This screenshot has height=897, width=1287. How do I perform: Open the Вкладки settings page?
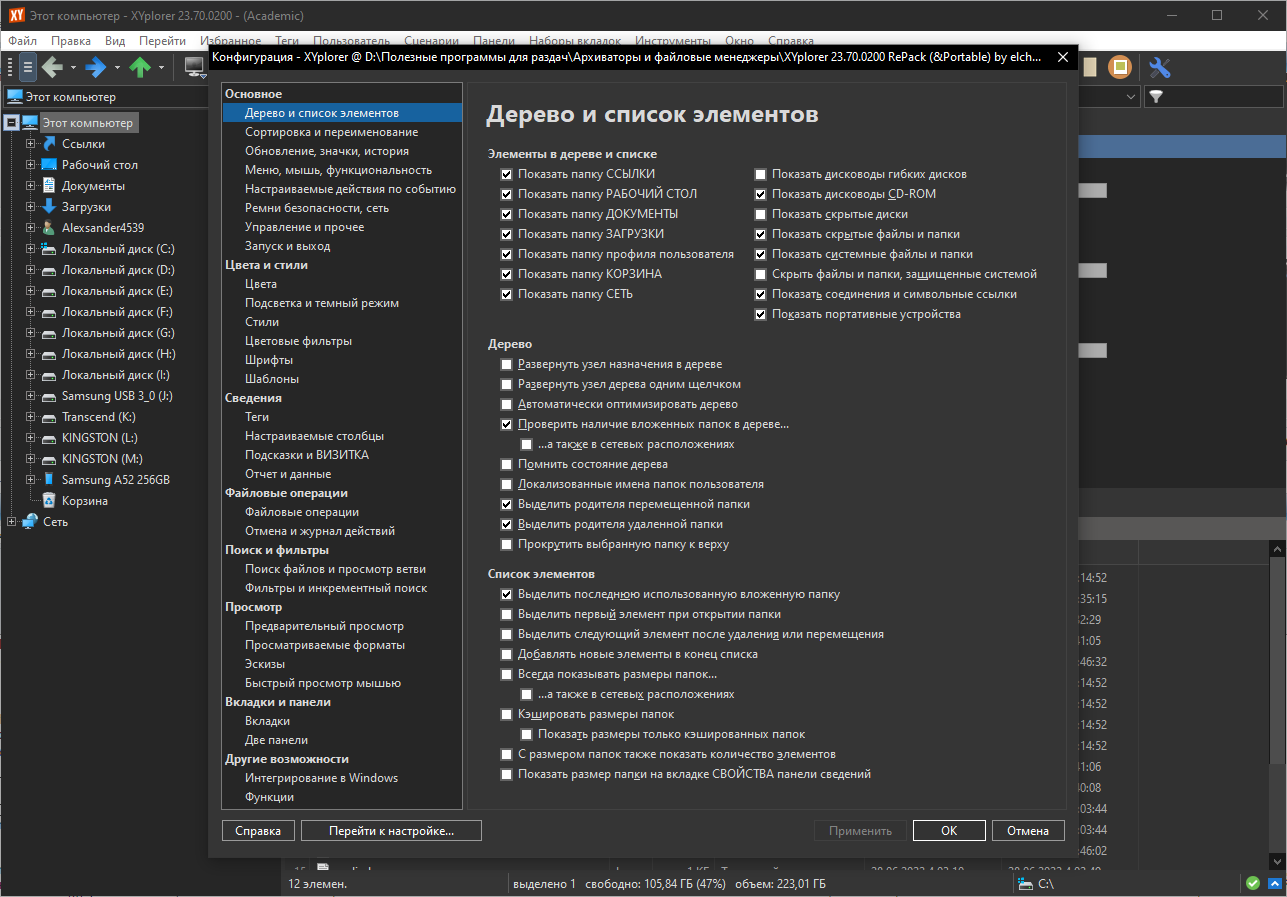click(267, 721)
